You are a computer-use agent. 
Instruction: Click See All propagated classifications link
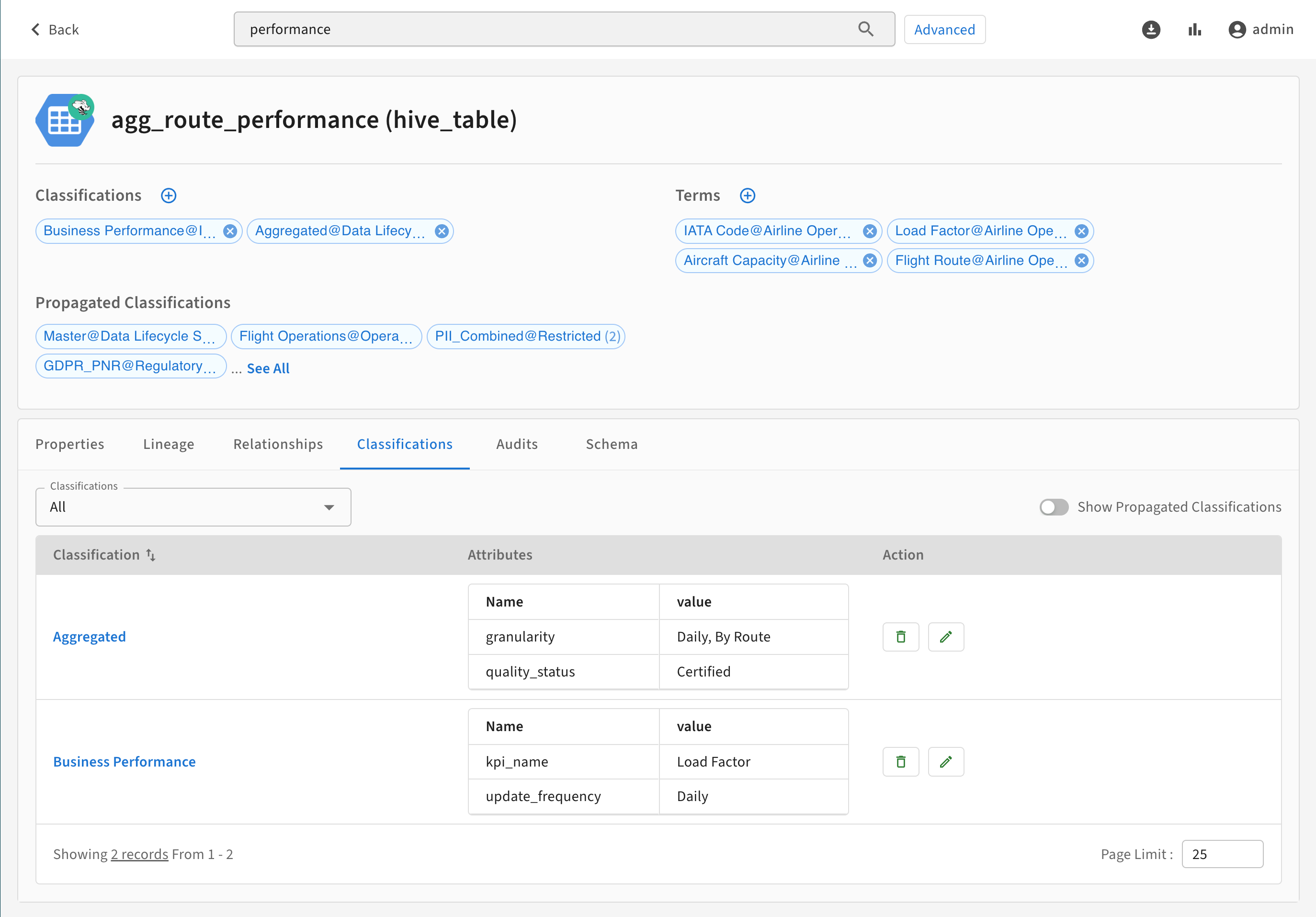[x=268, y=368]
